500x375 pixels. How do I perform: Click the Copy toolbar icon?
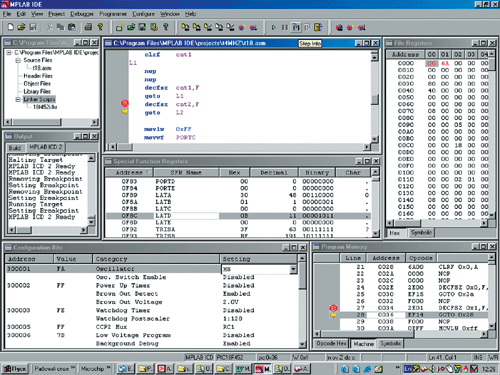click(x=60, y=27)
